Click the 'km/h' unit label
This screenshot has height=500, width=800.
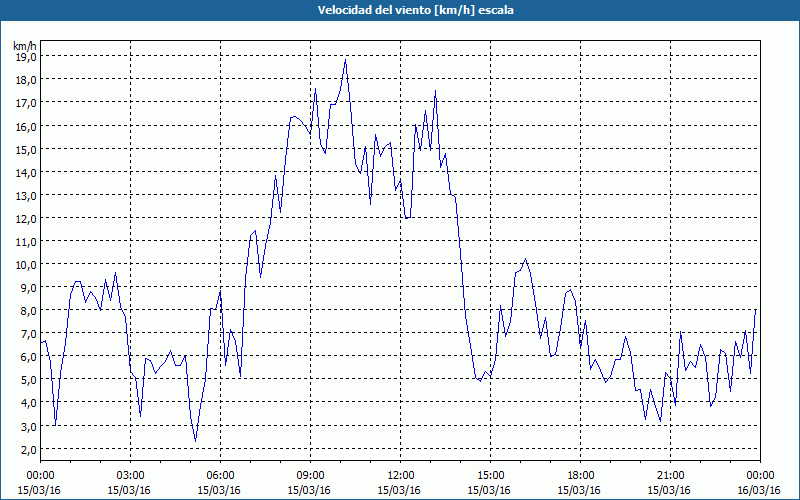25,46
